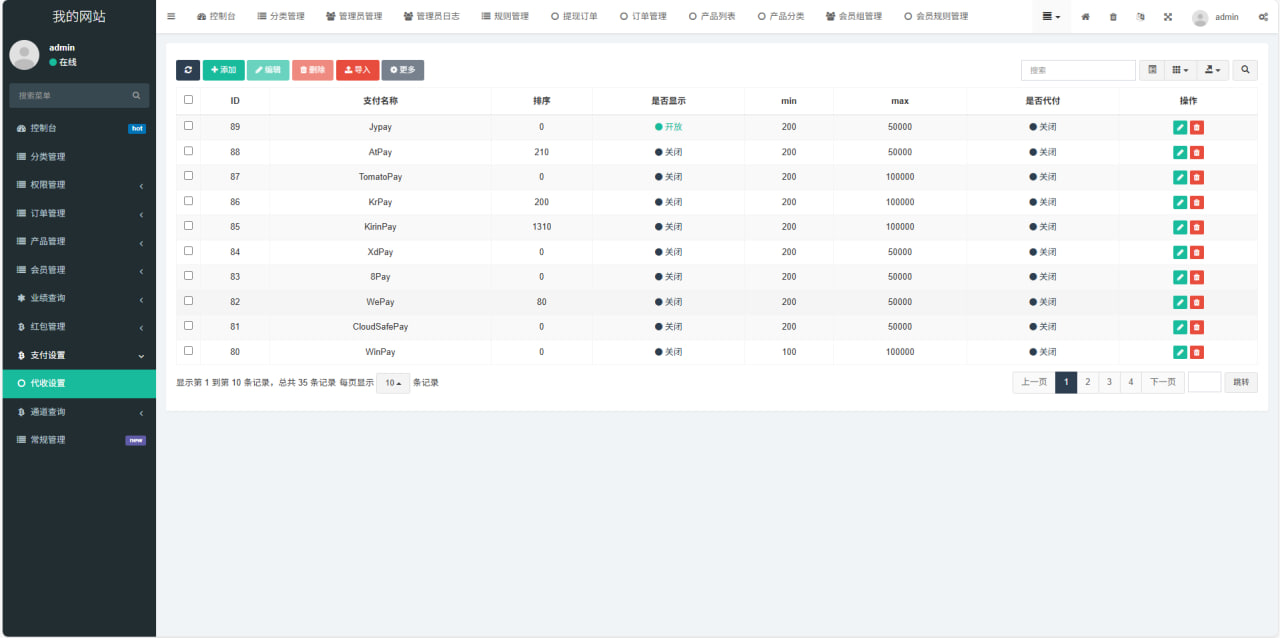Check the row checkbox for AtPay
The height and width of the screenshot is (638, 1280).
(x=188, y=151)
